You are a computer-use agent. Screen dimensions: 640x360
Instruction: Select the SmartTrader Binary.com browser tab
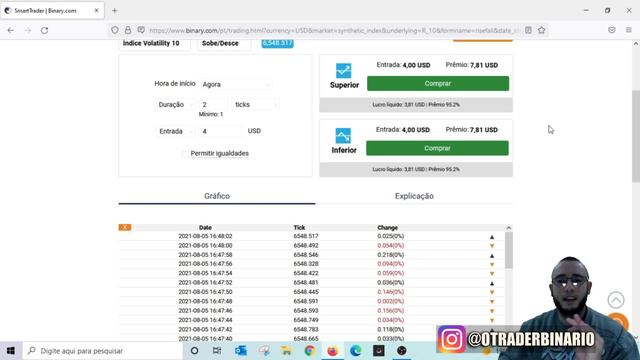click(x=52, y=11)
